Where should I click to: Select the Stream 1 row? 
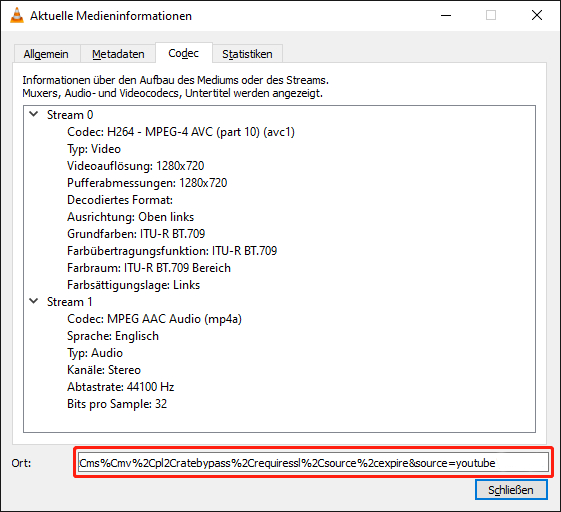[70, 302]
